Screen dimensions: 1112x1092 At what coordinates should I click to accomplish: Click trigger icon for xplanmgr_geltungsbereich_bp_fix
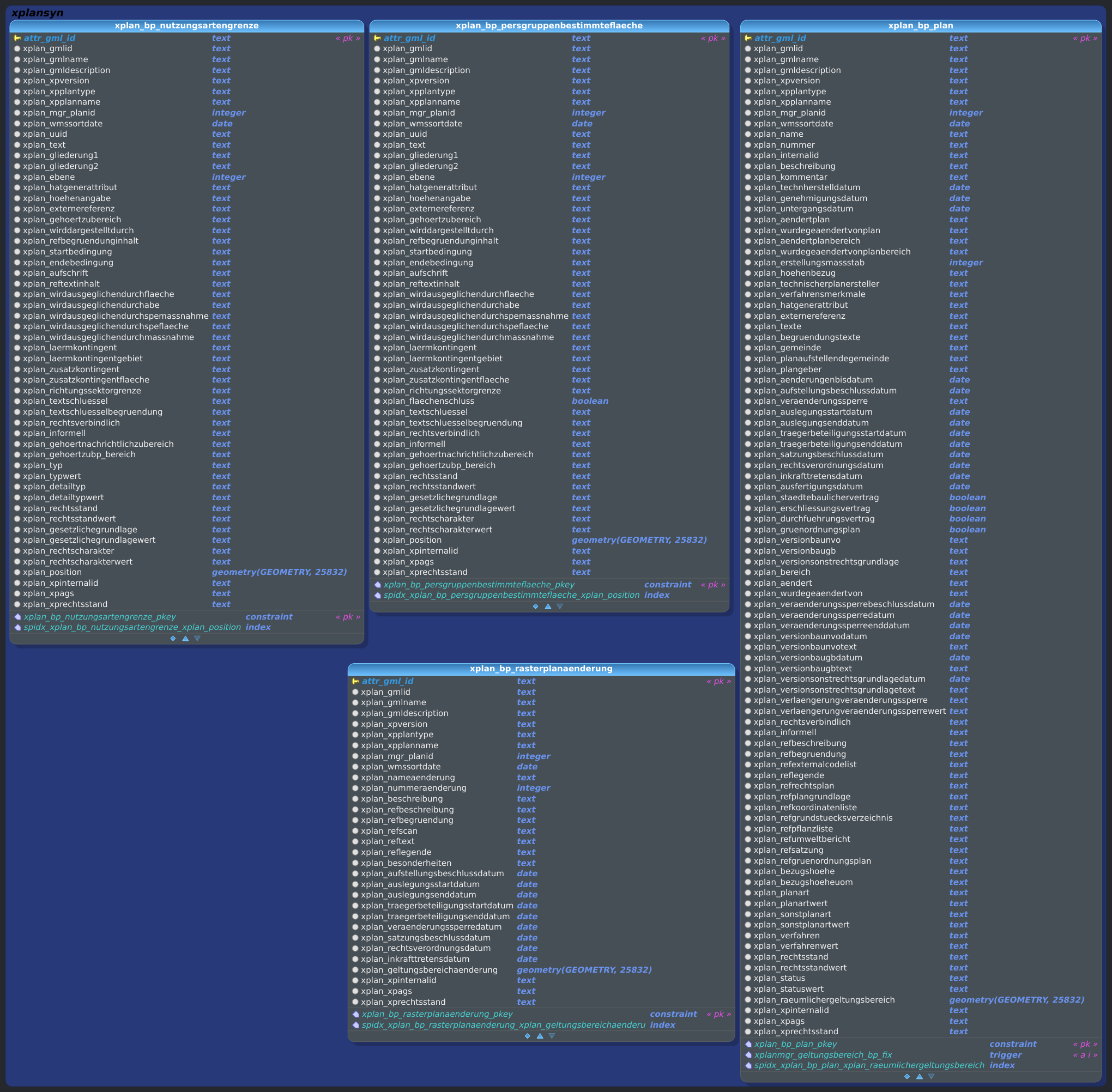coord(748,1055)
